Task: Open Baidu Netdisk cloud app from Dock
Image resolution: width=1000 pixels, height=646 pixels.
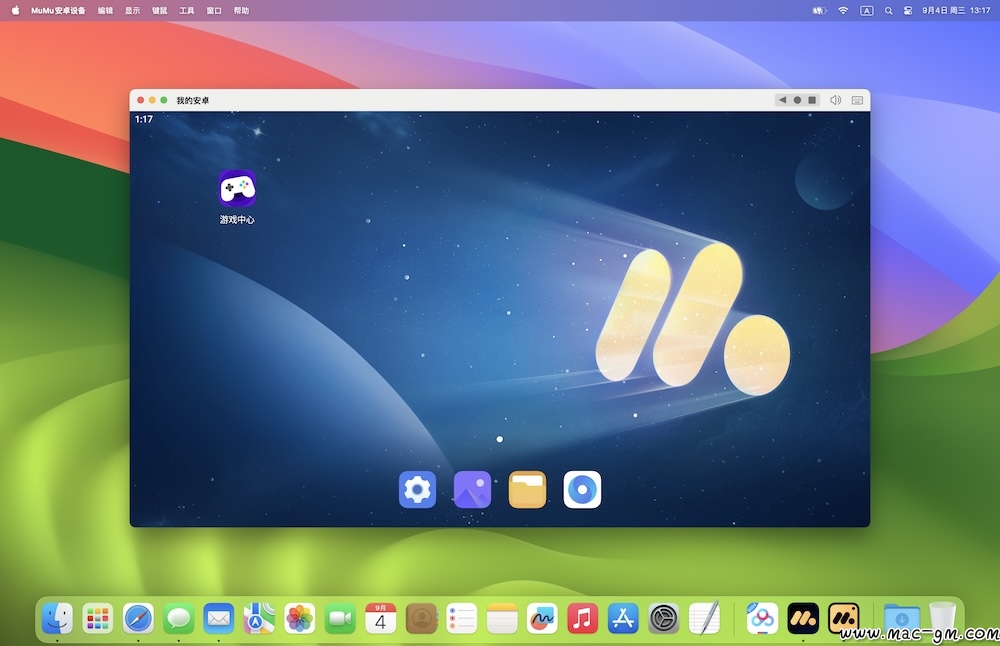Action: pyautogui.click(x=762, y=618)
